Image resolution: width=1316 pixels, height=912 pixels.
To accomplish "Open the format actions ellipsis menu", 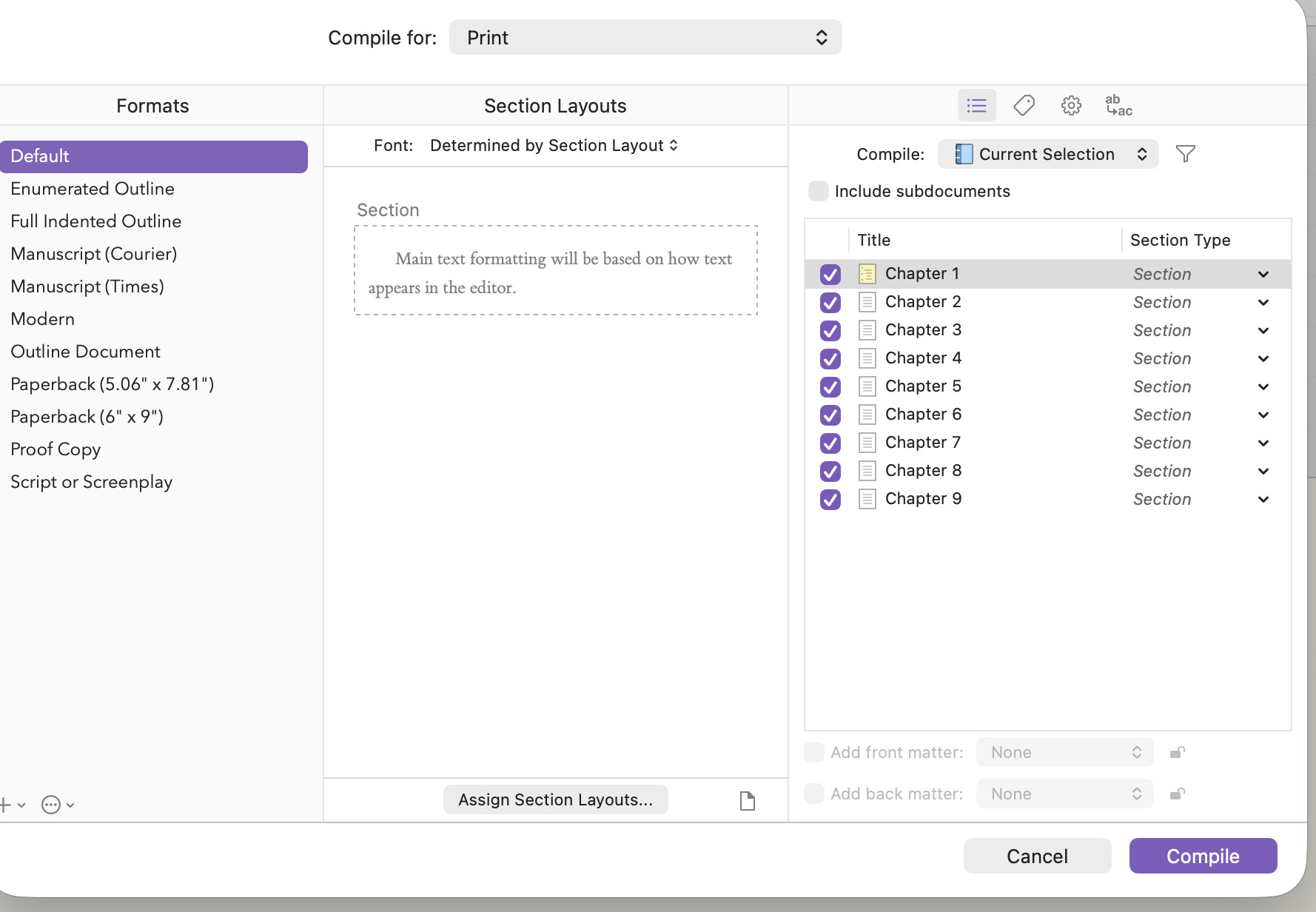I will point(52,805).
